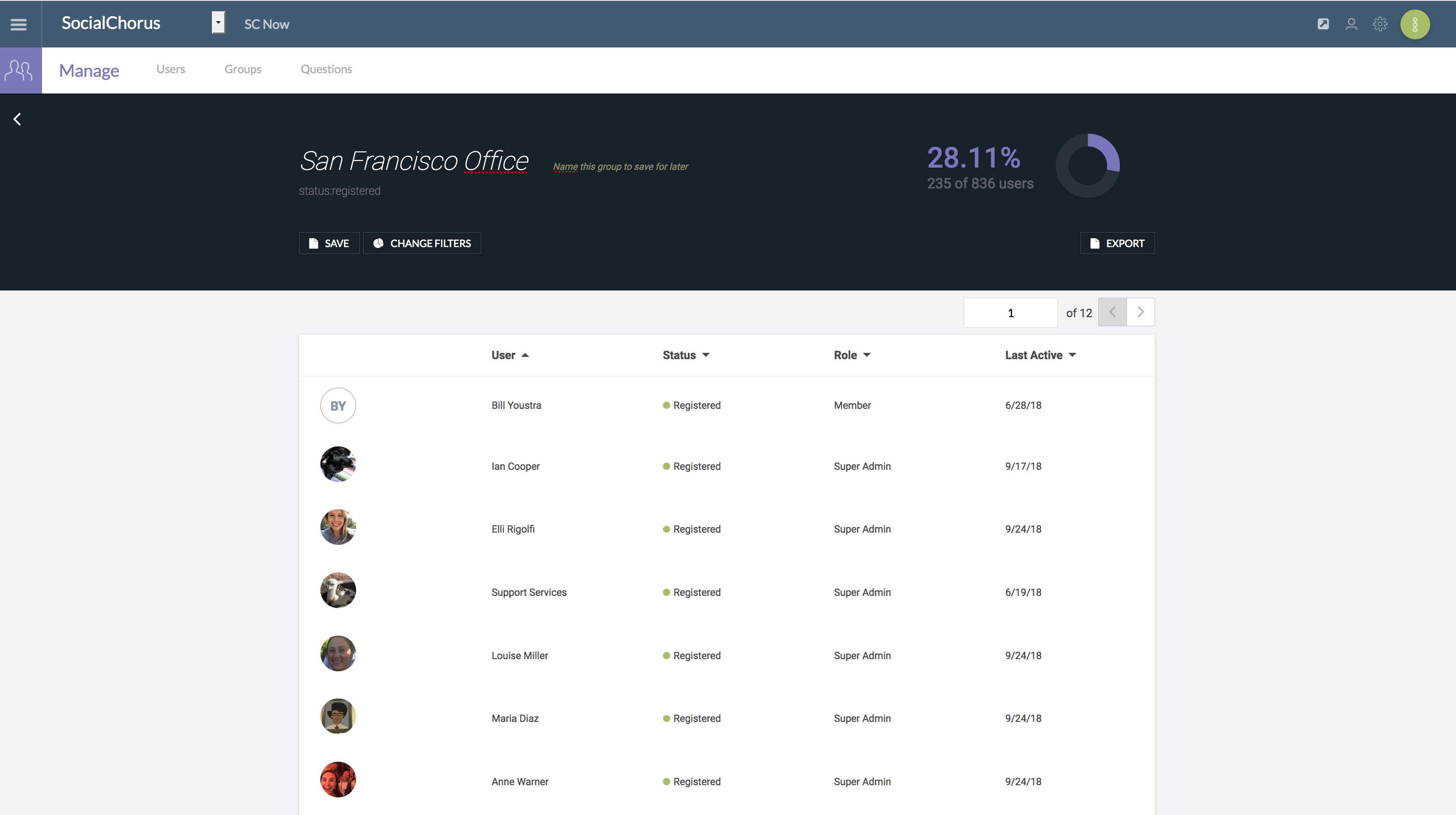Go to previous page of users

coord(1112,312)
